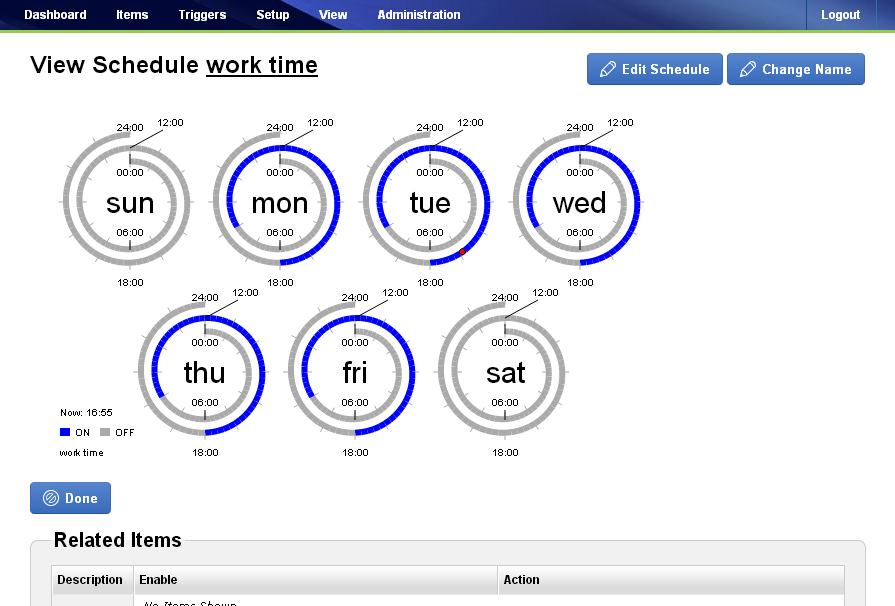Click the pencil icon on Change Name
Viewport: 895px width, 606px height.
(x=748, y=69)
